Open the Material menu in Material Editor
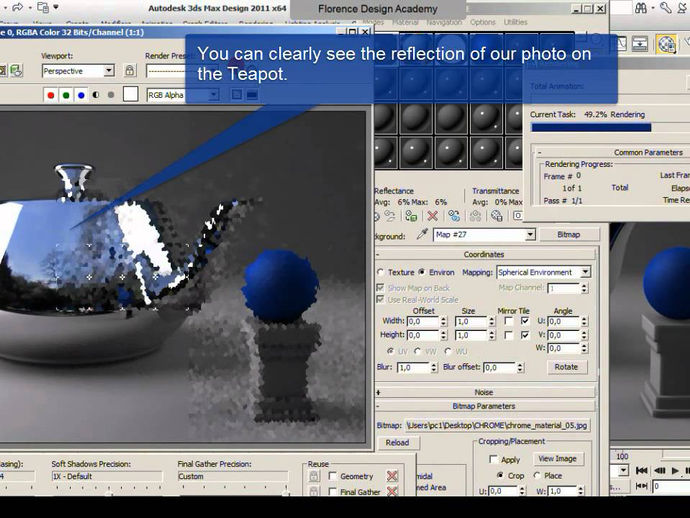Viewport: 690px width, 518px height. (x=405, y=22)
